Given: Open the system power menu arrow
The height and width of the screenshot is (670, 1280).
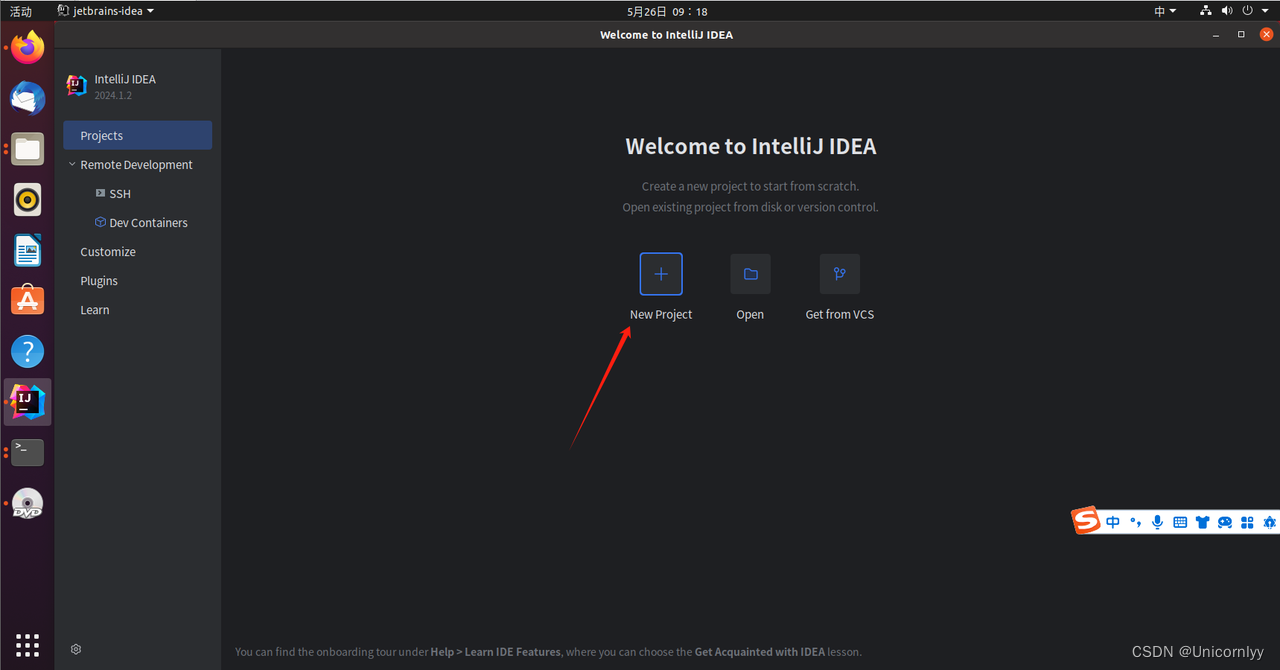Looking at the screenshot, I should pos(1264,11).
